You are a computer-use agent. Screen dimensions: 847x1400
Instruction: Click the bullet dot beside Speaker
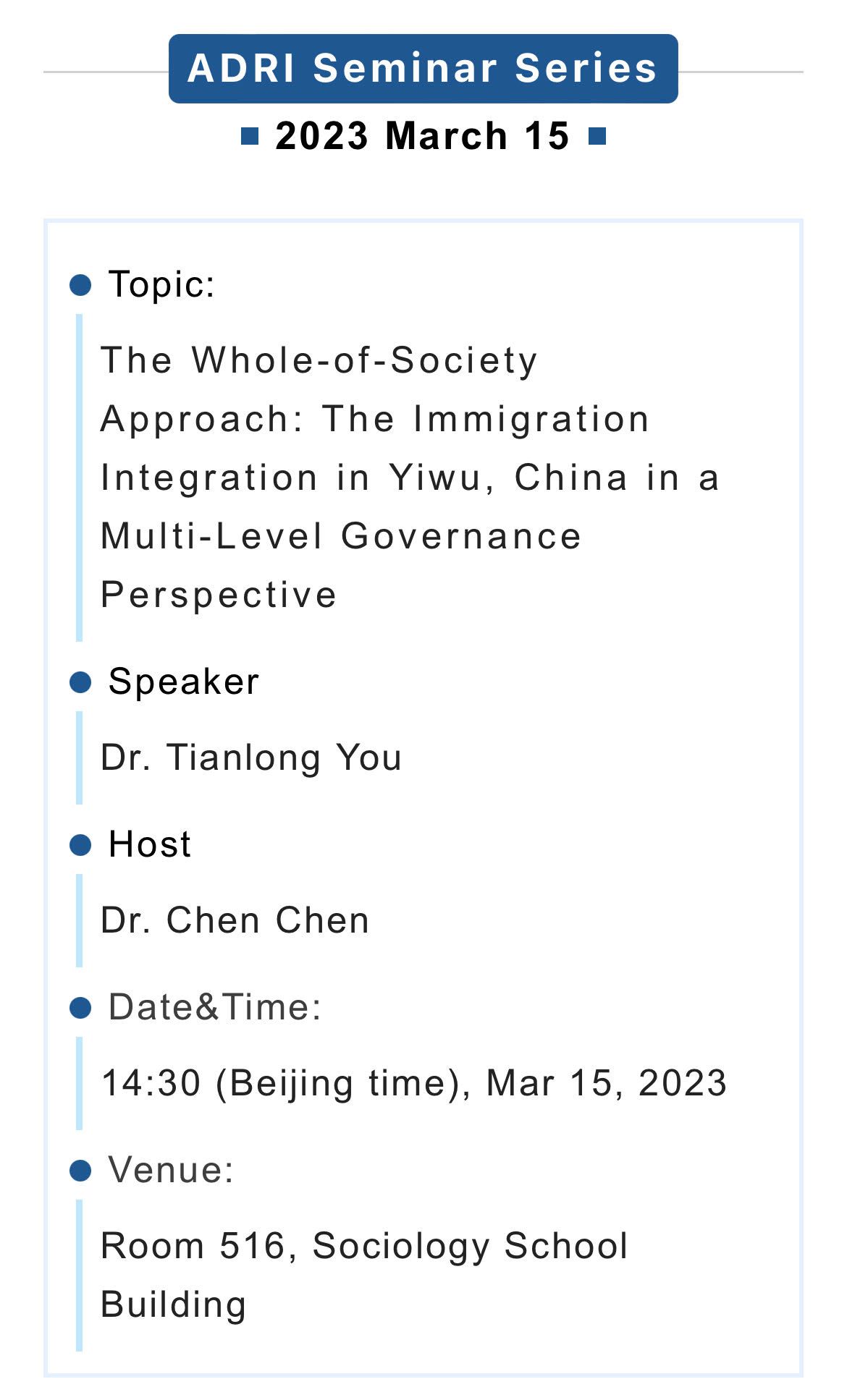click(80, 682)
